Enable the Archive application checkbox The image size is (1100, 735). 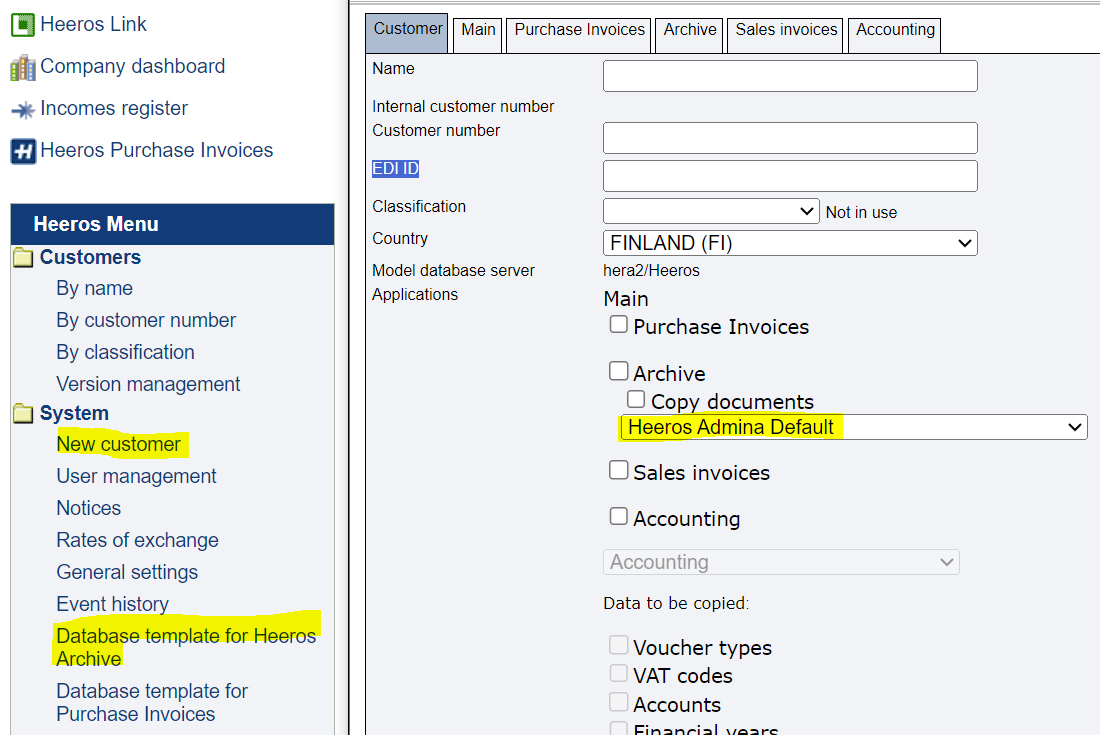click(x=618, y=371)
